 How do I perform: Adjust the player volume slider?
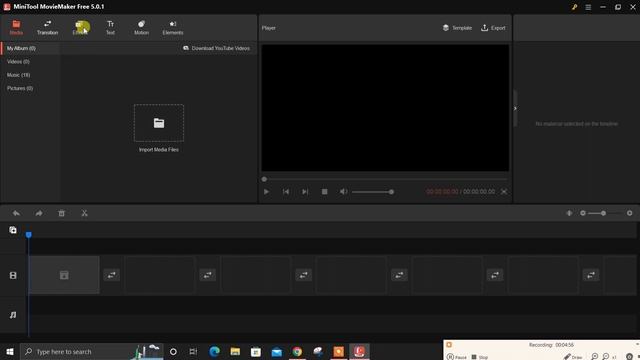tap(373, 192)
